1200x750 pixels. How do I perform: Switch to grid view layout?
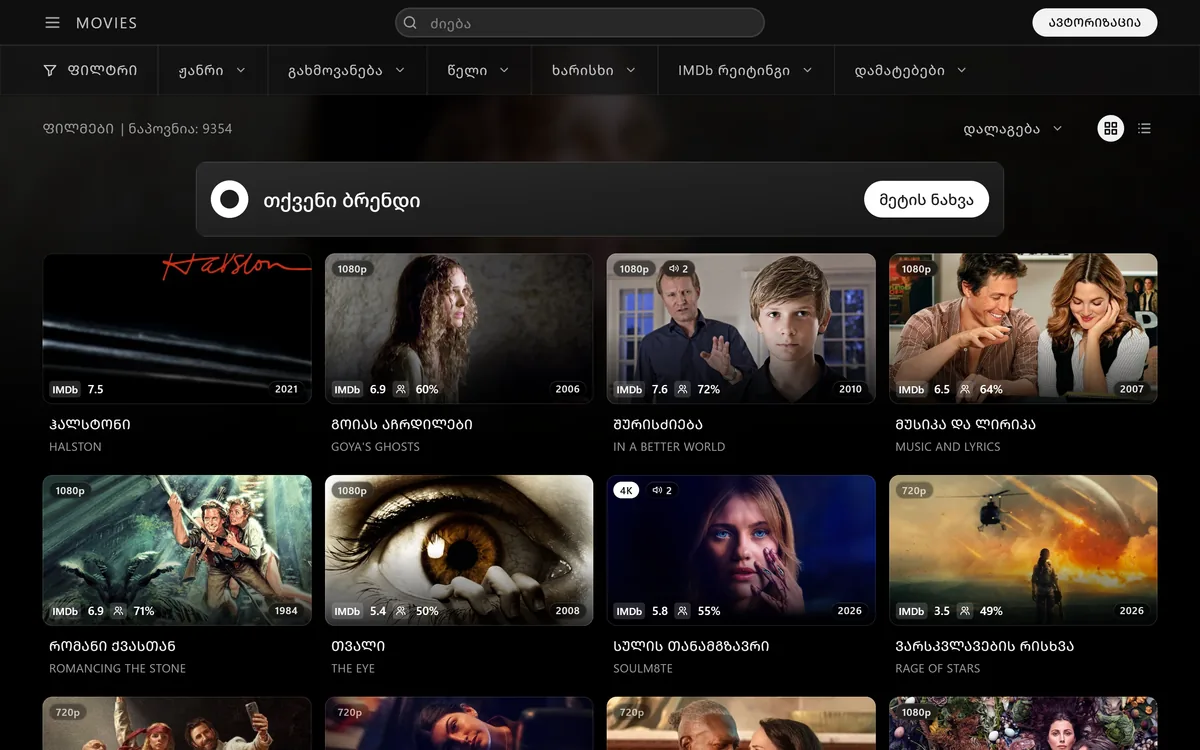[1110, 128]
